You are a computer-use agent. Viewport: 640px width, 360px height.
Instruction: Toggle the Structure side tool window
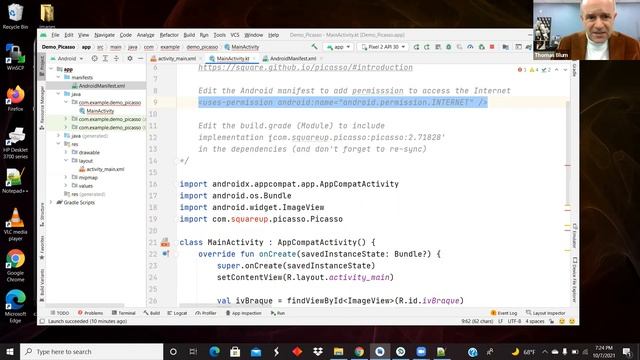pyautogui.click(x=42, y=215)
